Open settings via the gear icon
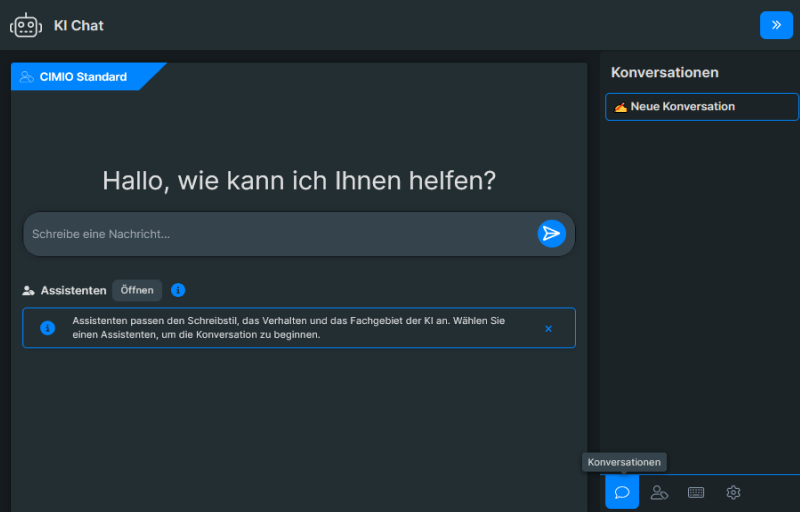The width and height of the screenshot is (800, 512). (733, 492)
